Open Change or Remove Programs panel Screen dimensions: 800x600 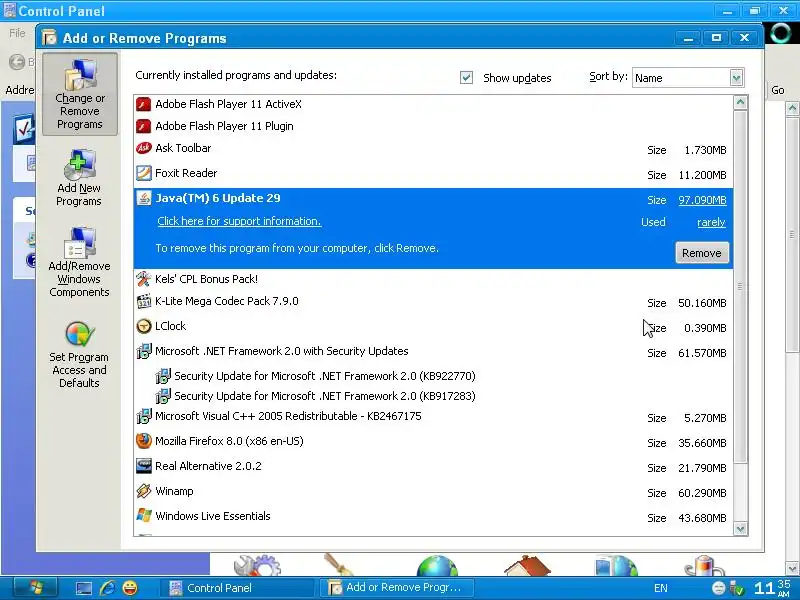pyautogui.click(x=80, y=94)
